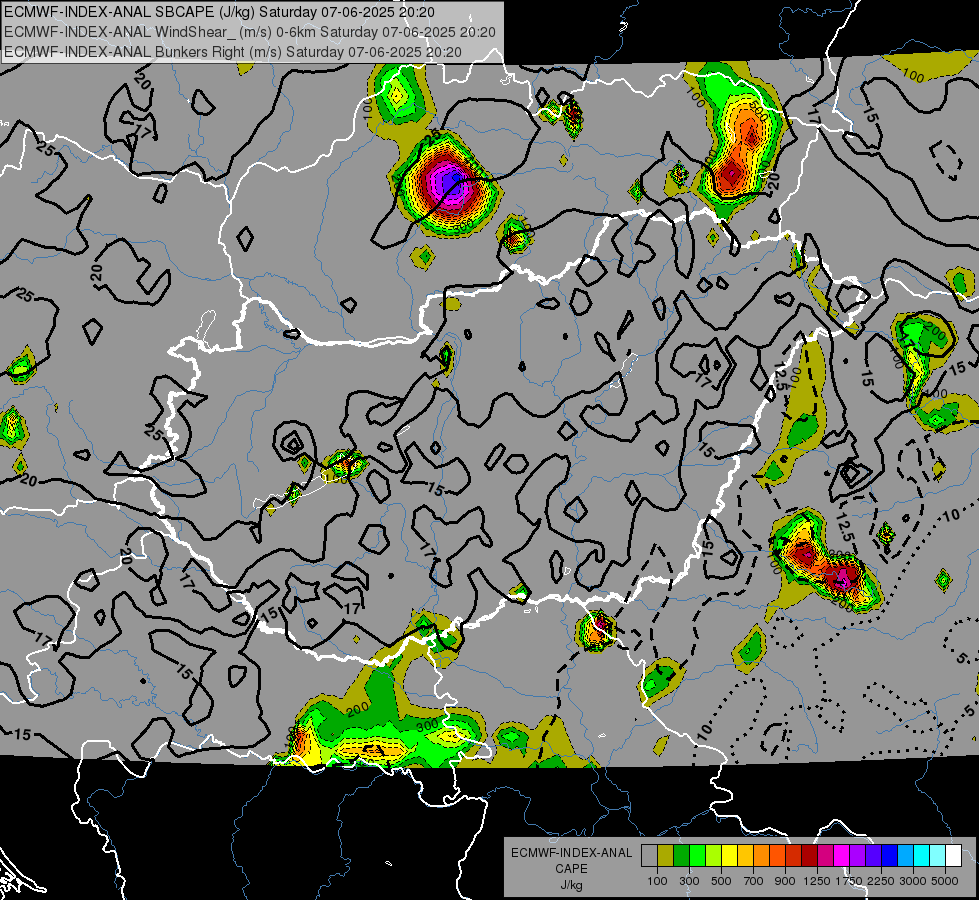Click the legend value 3000

[913, 881]
